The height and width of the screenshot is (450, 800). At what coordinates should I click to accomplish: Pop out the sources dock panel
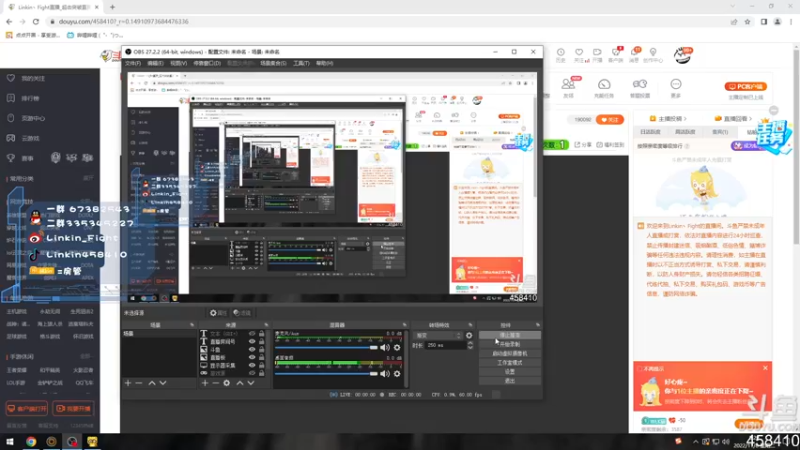[x=266, y=325]
